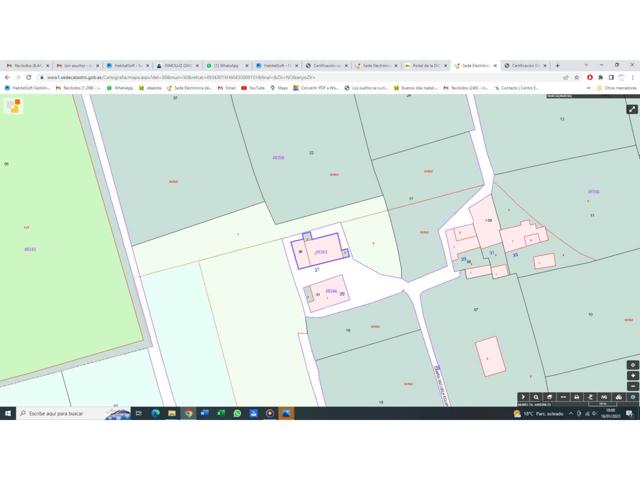The height and width of the screenshot is (480, 640).
Task: Reload the page with the refresh button
Action: (29, 77)
